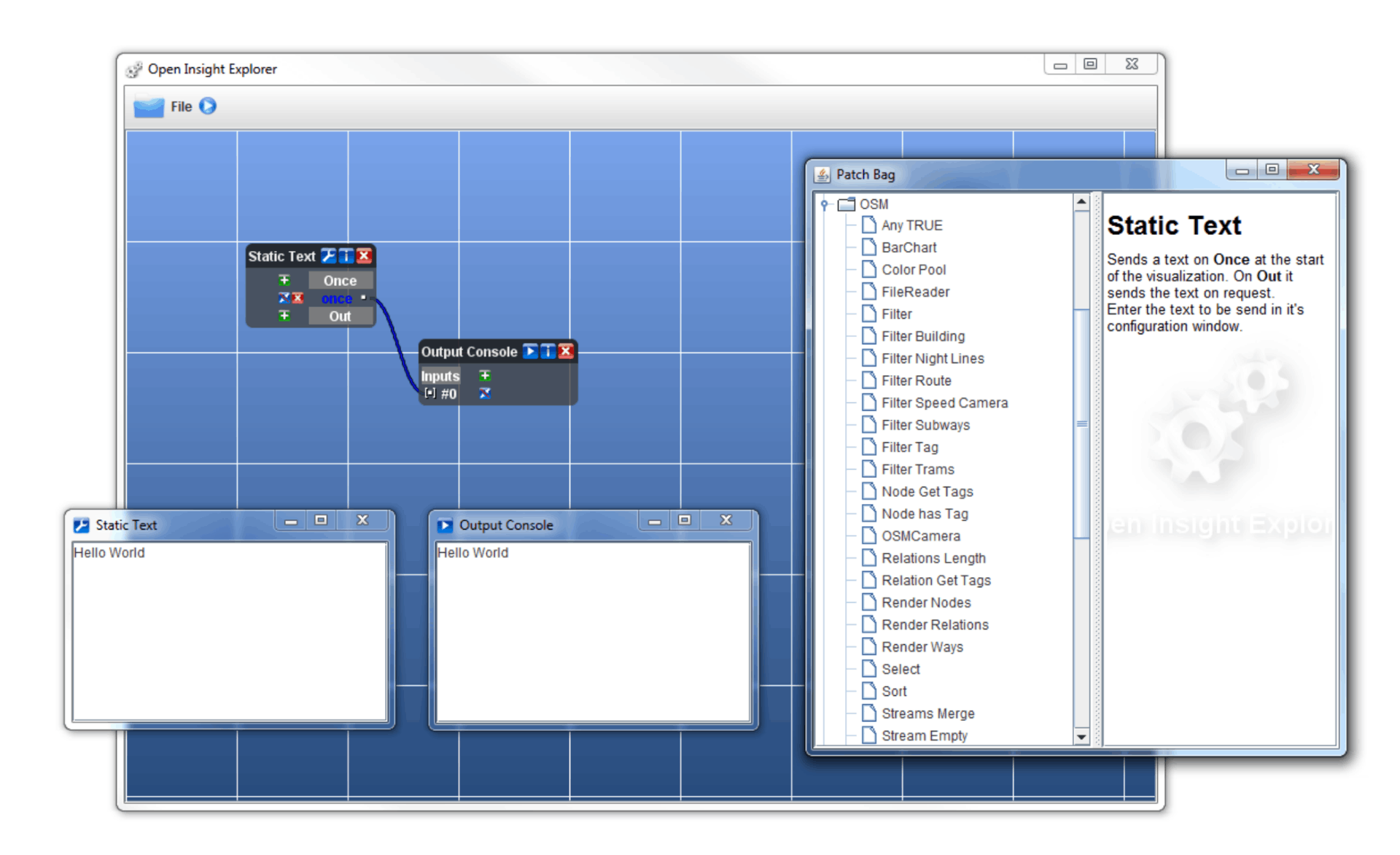1400x855 pixels.
Task: Click the #0 input port bracket
Action: [x=430, y=394]
